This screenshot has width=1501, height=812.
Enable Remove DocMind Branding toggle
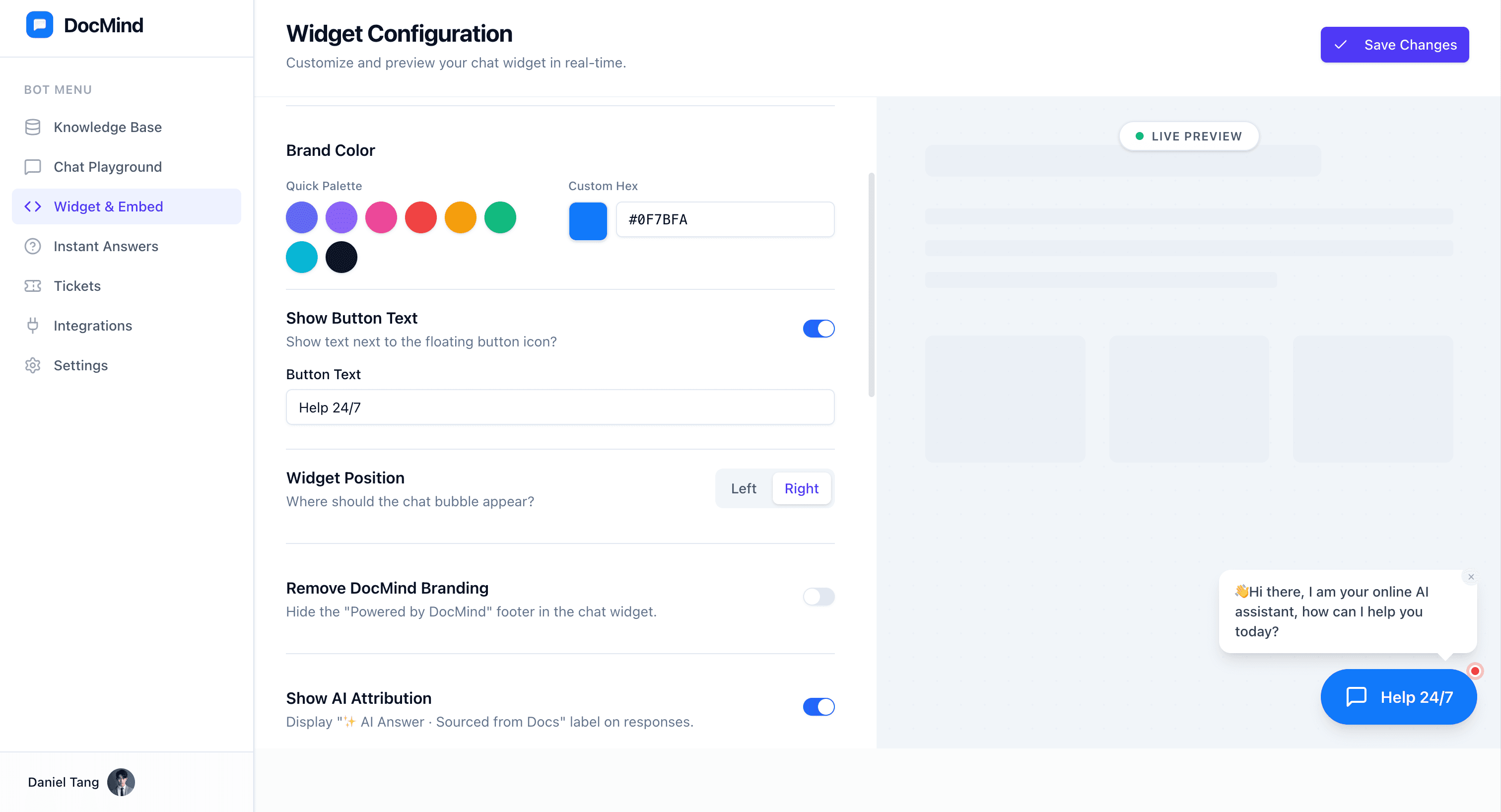click(818, 597)
